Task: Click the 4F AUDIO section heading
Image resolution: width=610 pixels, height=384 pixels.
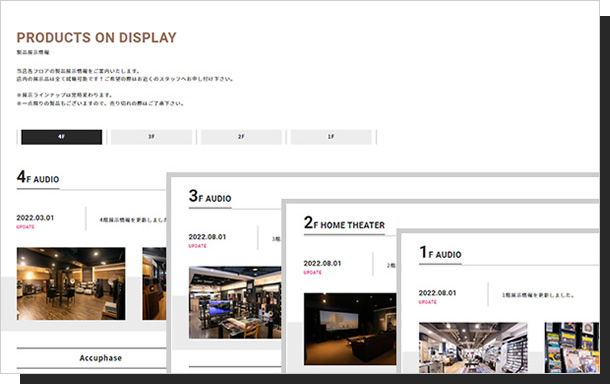Action: [38, 177]
